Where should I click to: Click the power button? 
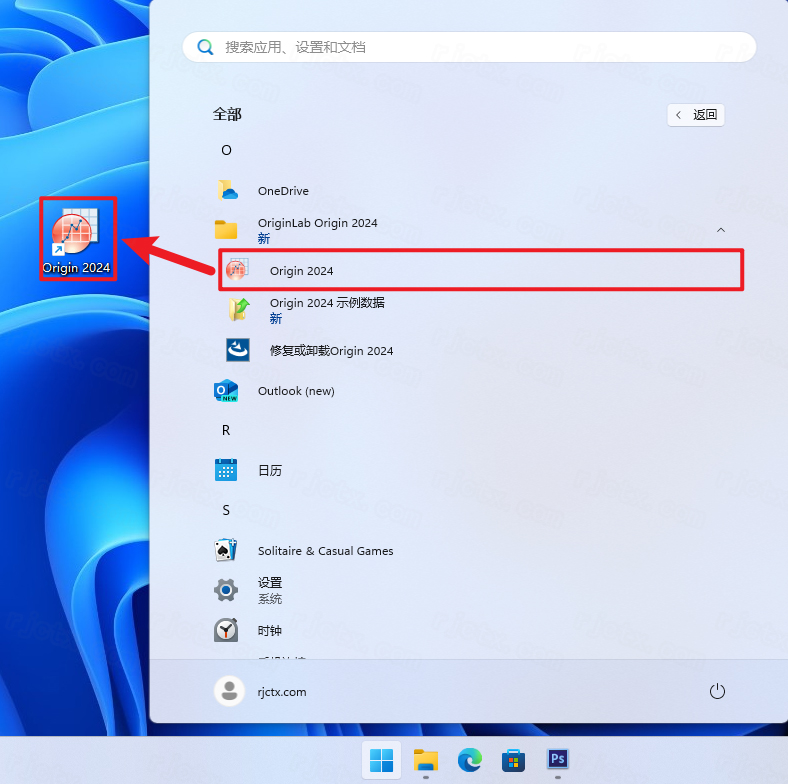coord(716,691)
